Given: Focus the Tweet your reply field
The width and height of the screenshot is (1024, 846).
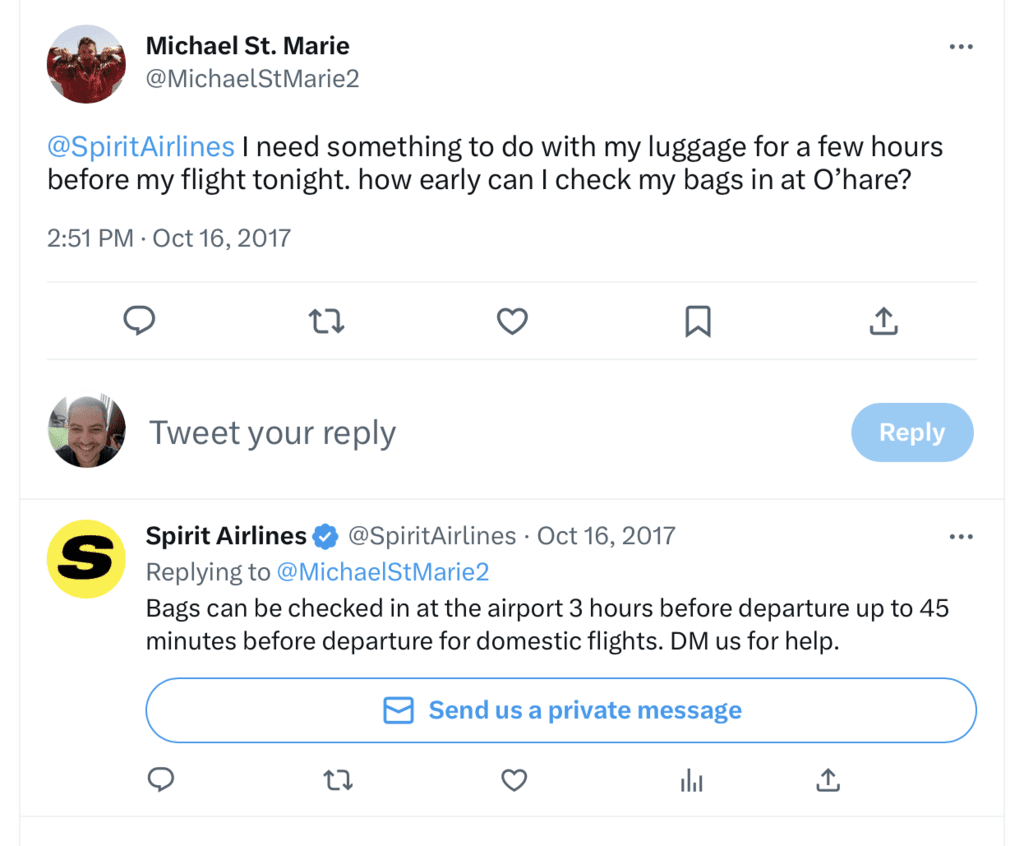Looking at the screenshot, I should pyautogui.click(x=272, y=432).
